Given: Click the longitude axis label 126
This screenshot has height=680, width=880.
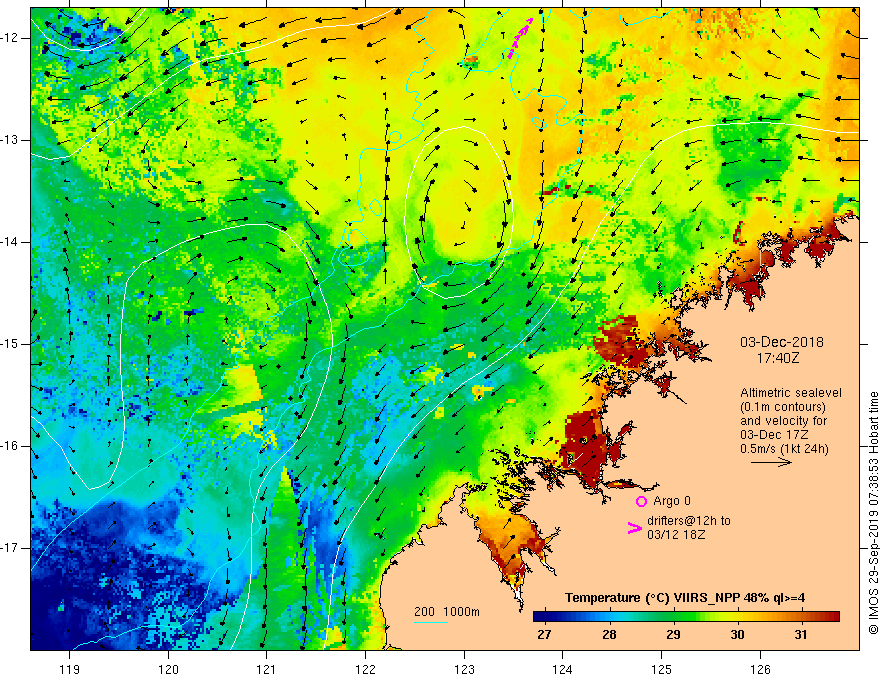Looking at the screenshot, I should tap(760, 669).
